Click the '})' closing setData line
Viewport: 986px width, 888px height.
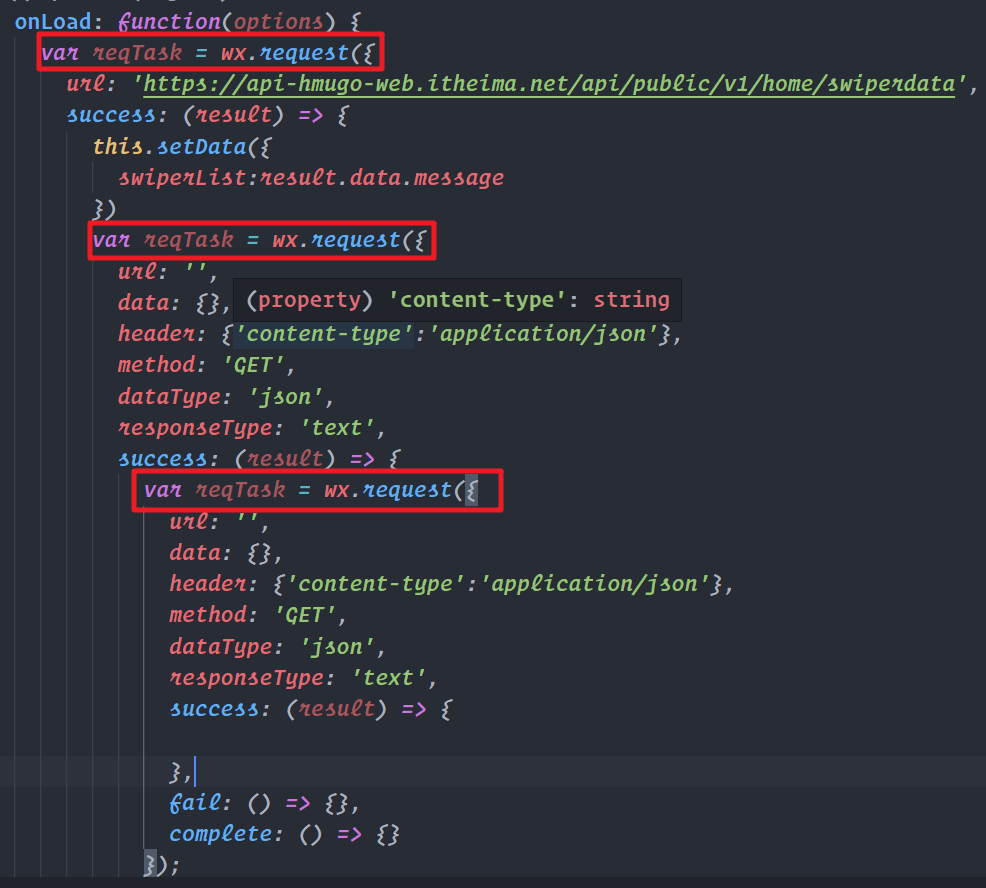(x=104, y=209)
